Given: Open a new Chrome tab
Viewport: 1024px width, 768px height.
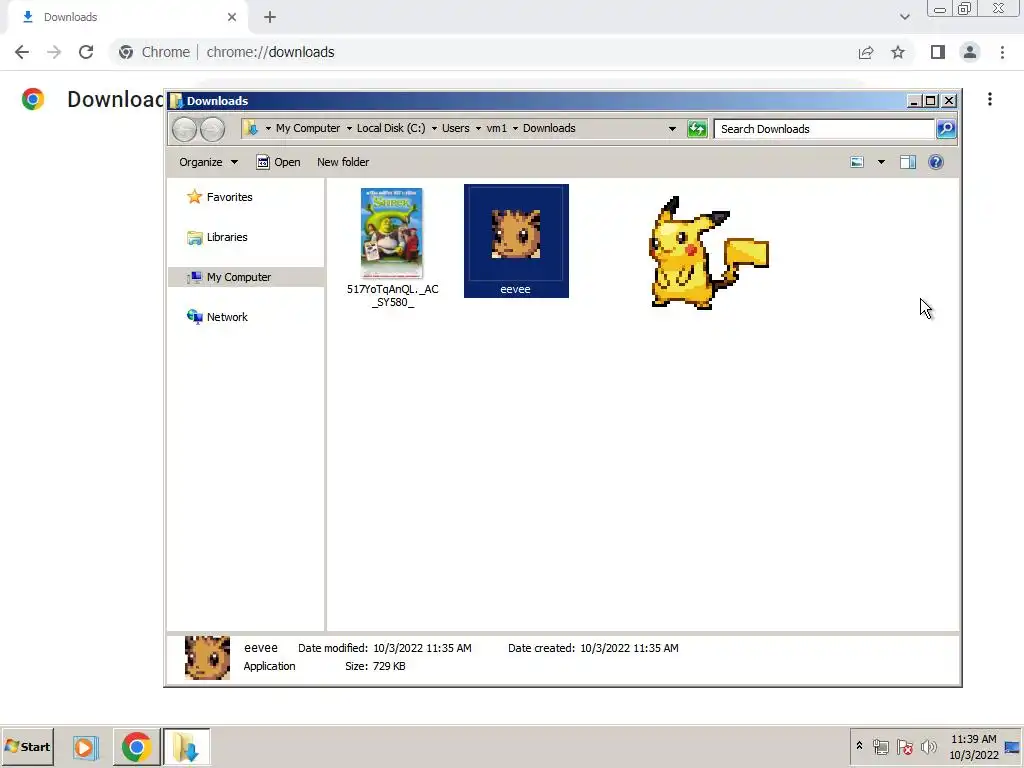Looking at the screenshot, I should [x=270, y=17].
